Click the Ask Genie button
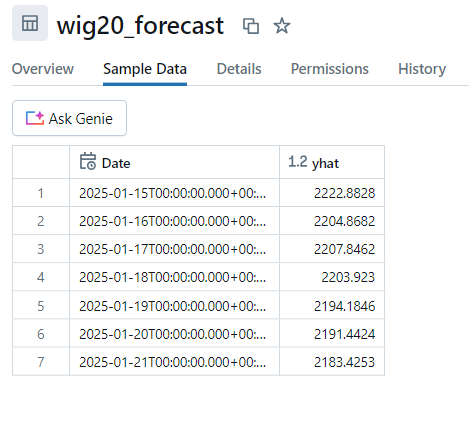 tap(69, 118)
